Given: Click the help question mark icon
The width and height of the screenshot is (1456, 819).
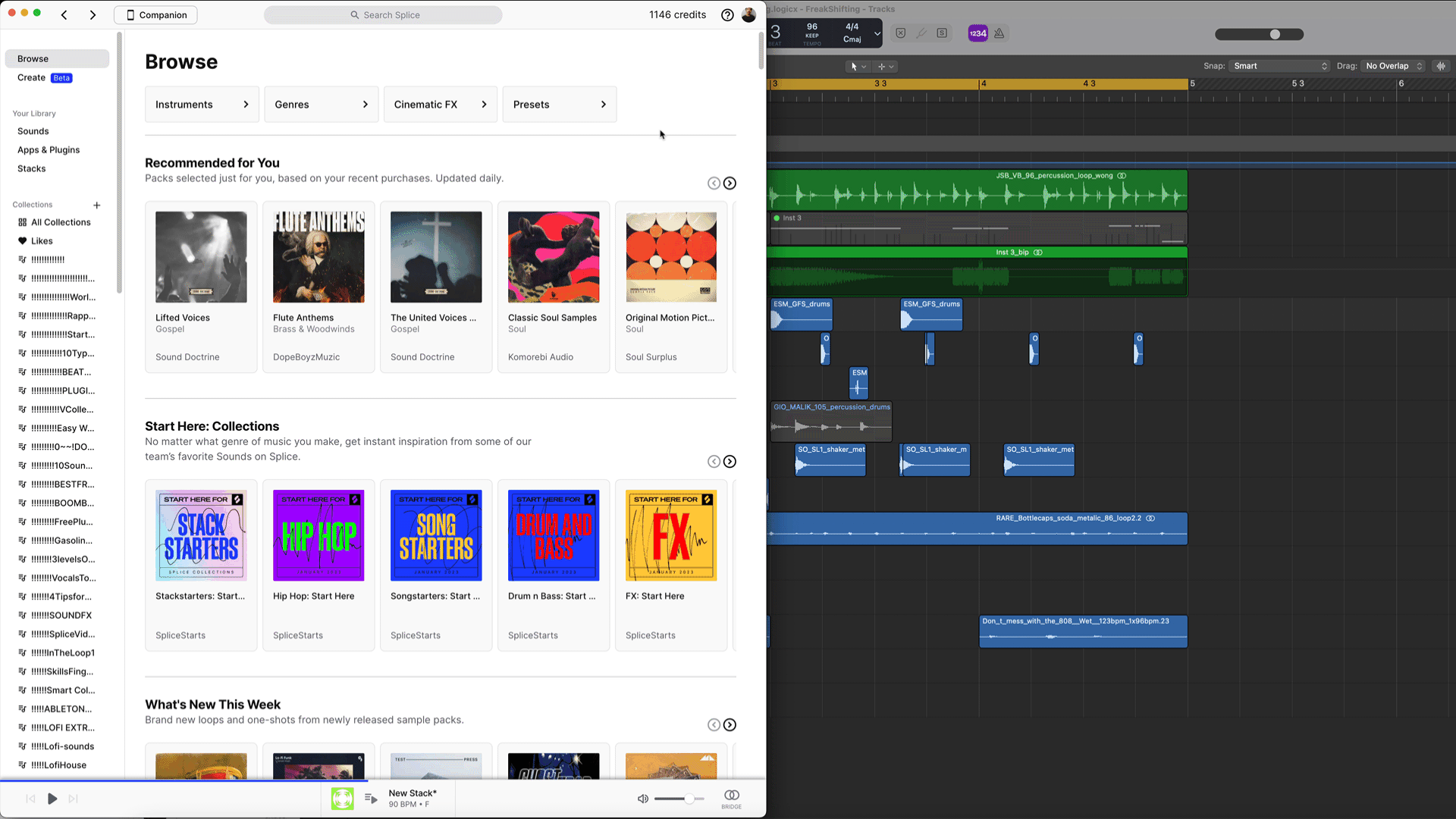Looking at the screenshot, I should pyautogui.click(x=726, y=15).
